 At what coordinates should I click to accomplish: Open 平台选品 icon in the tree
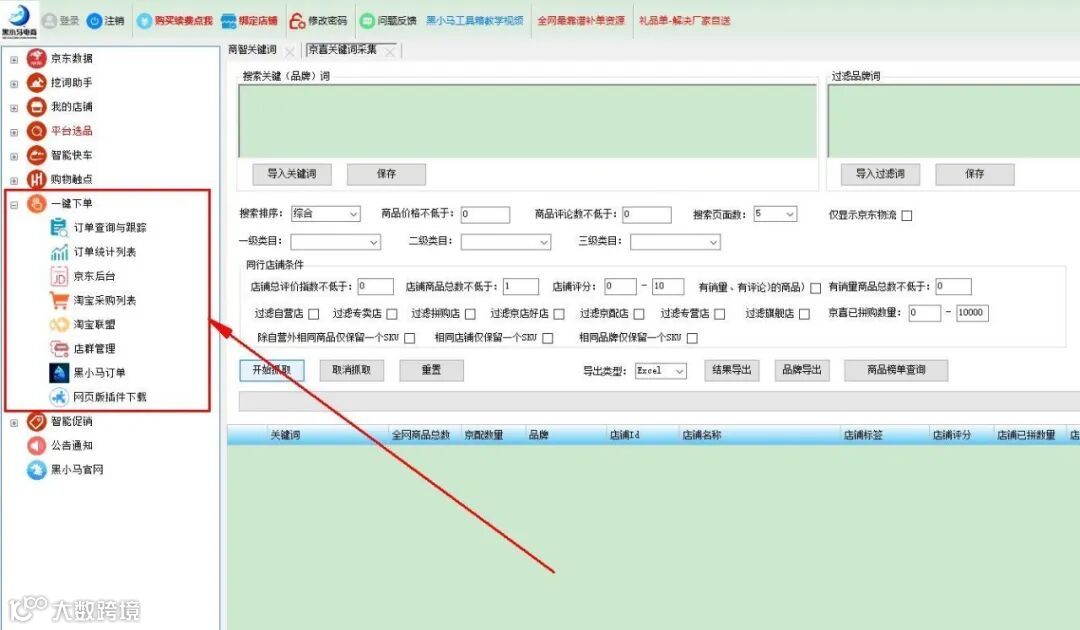(x=37, y=131)
